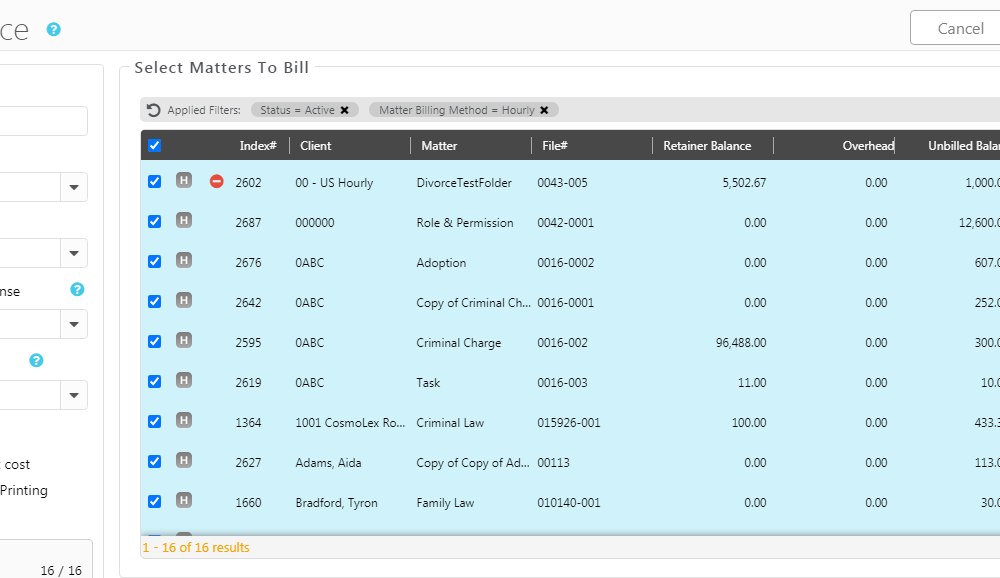
Task: Remove the Status = Active filter
Action: 344,110
